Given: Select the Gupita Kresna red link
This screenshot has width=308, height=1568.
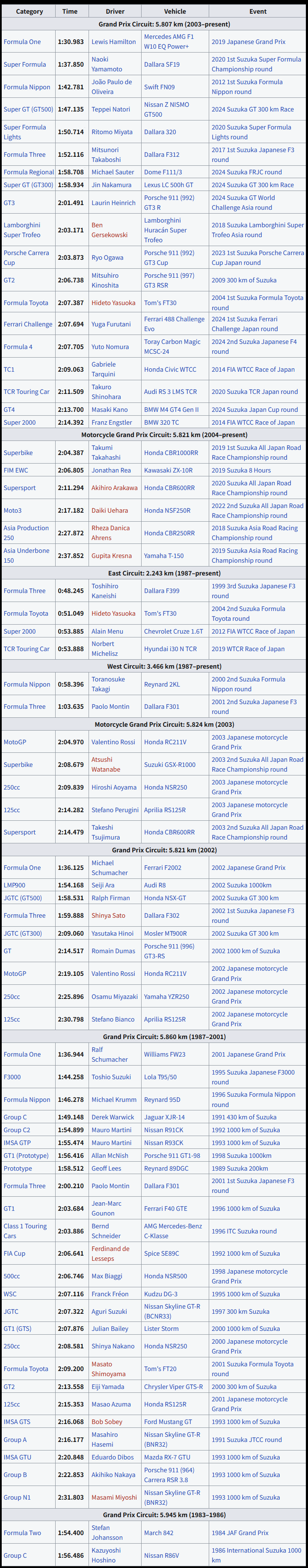Looking at the screenshot, I should pos(112,556).
